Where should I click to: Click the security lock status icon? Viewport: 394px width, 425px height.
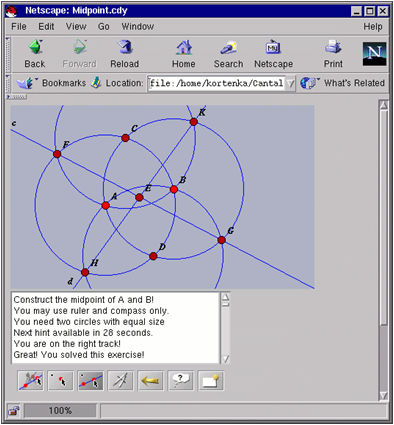coord(13,411)
